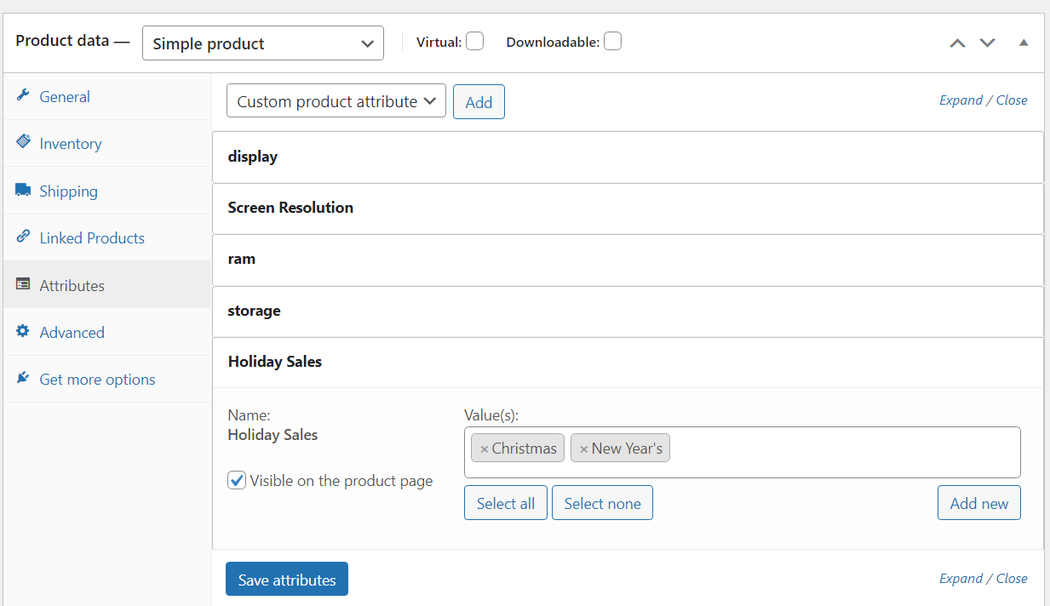
Task: Click the truck icon beside Shipping
Action: (23, 190)
